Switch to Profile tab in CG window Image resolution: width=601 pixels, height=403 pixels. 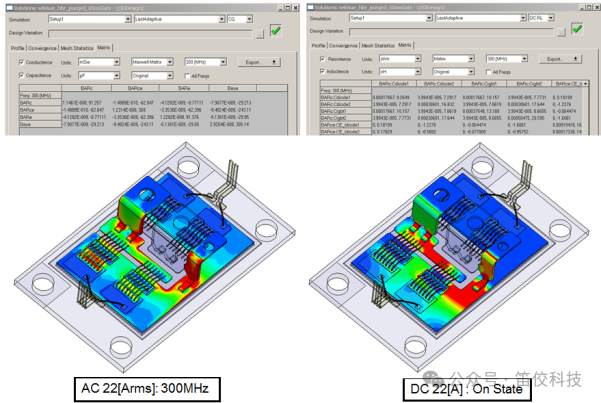pos(17,48)
